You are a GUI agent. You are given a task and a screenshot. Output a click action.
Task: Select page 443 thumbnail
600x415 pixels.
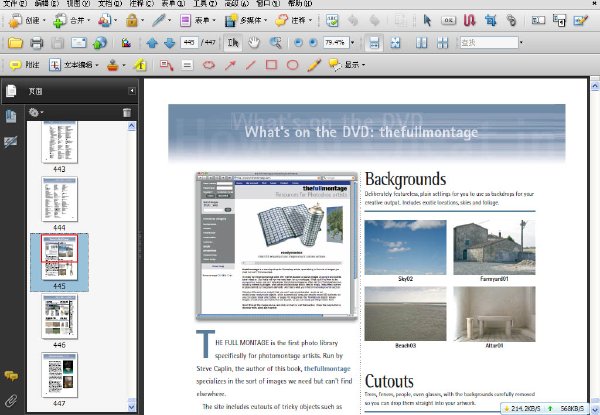(59, 143)
